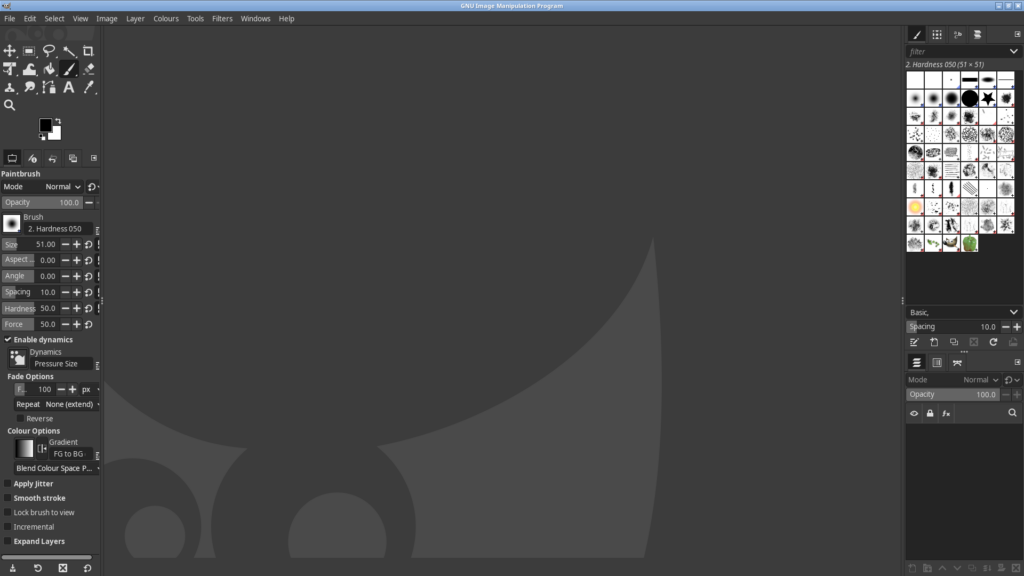Delete tool preset at panel bottom
Screen dimensions: 1024x576
(63, 568)
